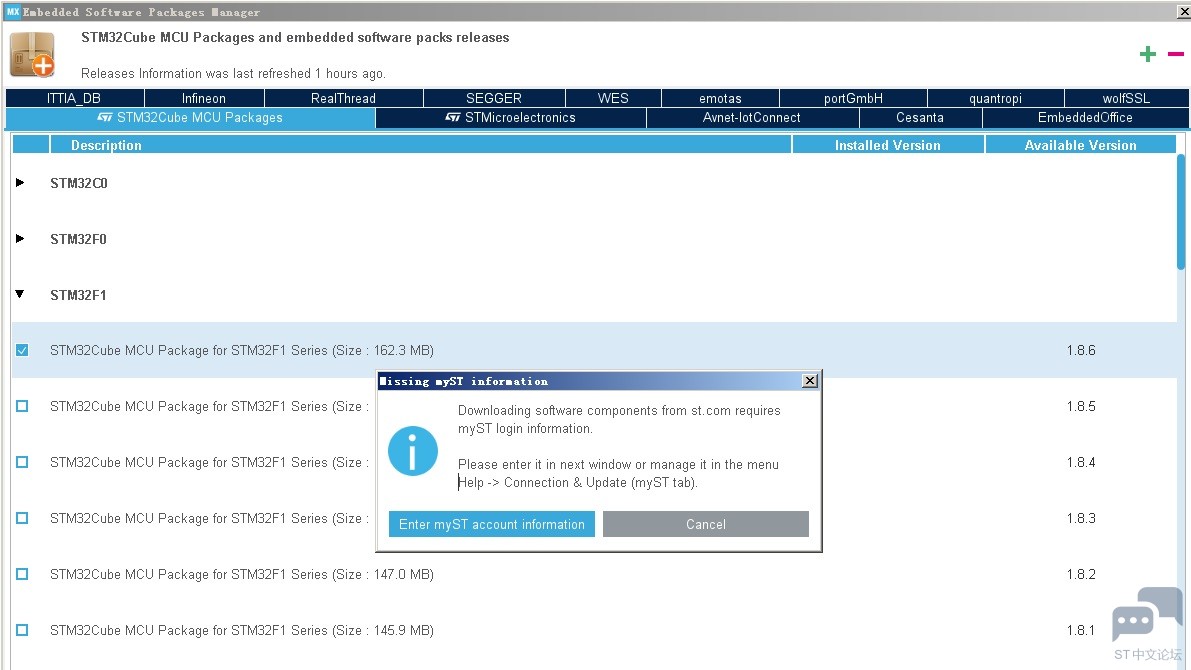Open the SEGGER tab
The width and height of the screenshot is (1191, 670).
pos(494,98)
